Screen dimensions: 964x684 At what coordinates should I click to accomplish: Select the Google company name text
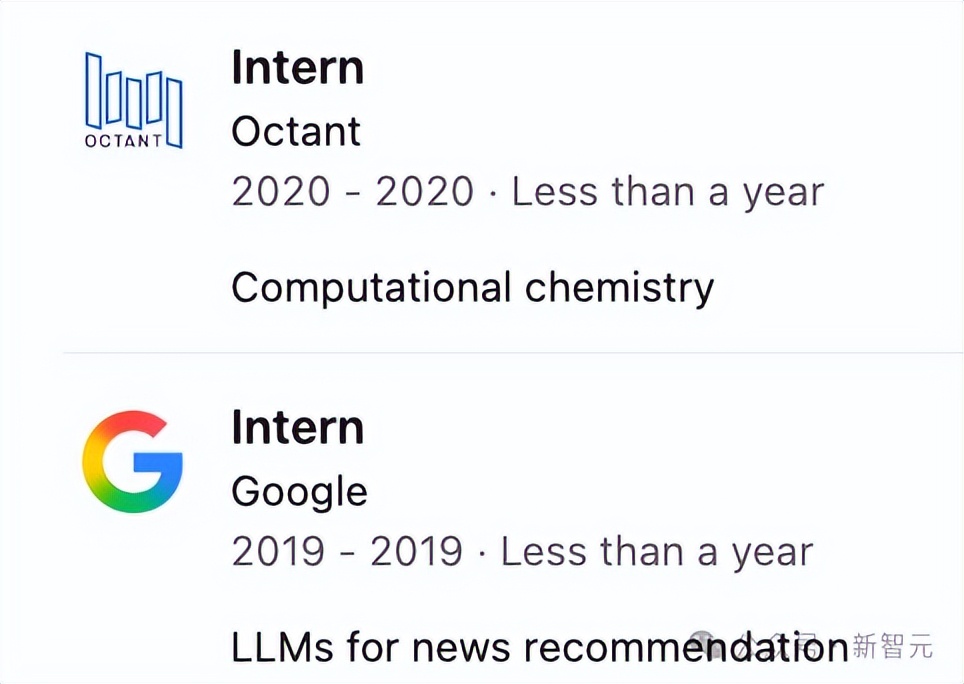[x=299, y=491]
